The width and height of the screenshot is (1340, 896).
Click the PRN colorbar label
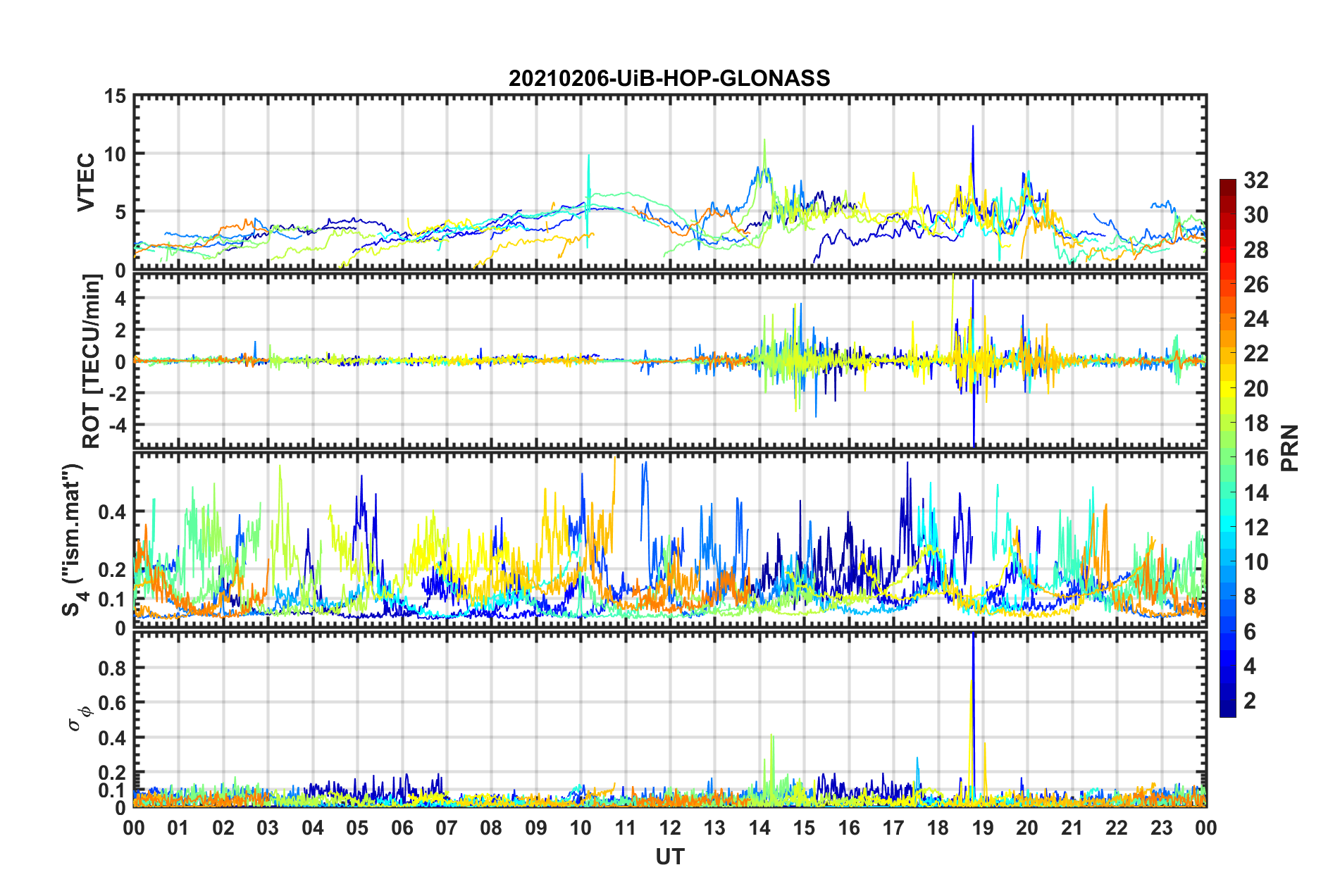pyautogui.click(x=1290, y=448)
